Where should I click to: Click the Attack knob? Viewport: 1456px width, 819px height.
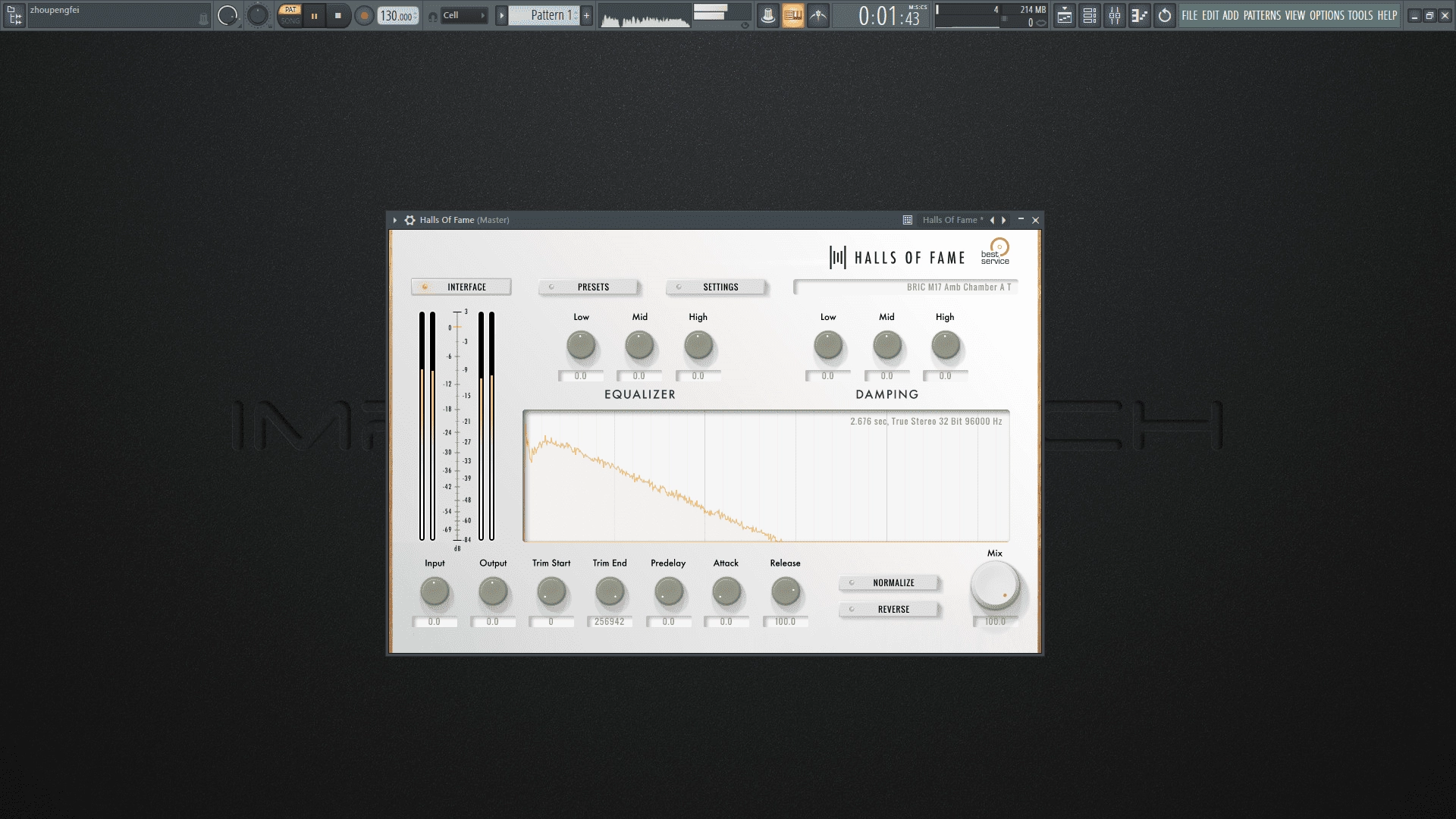(x=726, y=591)
